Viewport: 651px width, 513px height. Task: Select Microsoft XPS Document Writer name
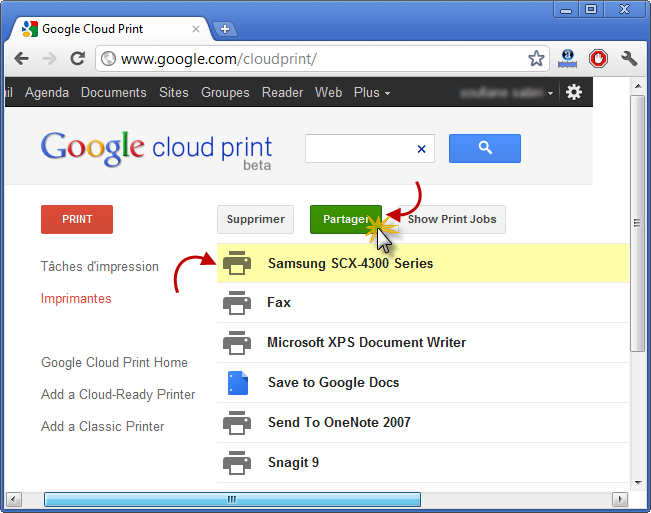click(x=367, y=342)
